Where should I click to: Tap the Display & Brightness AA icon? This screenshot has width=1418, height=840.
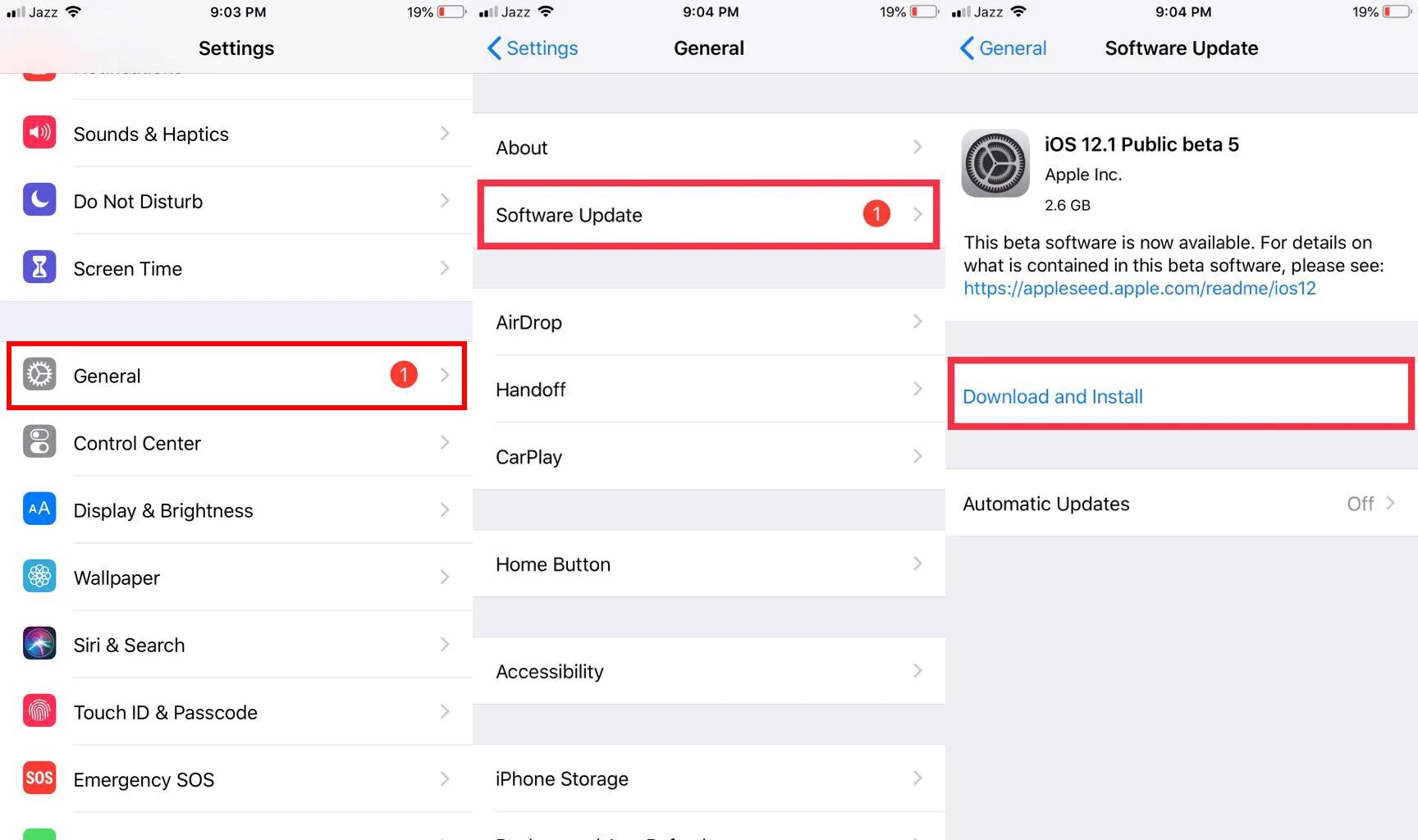click(x=39, y=509)
